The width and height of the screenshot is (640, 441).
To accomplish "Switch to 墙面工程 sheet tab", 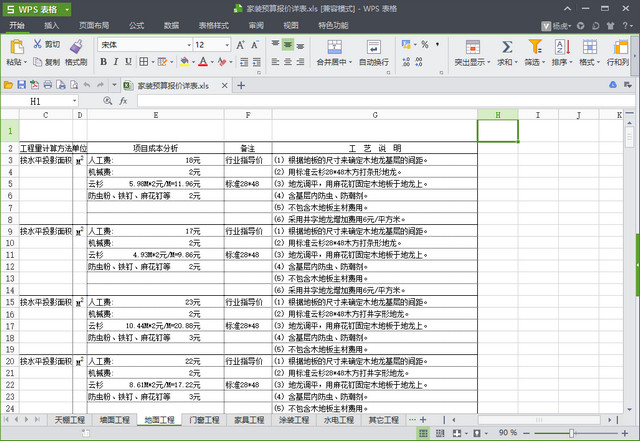I will click(114, 420).
